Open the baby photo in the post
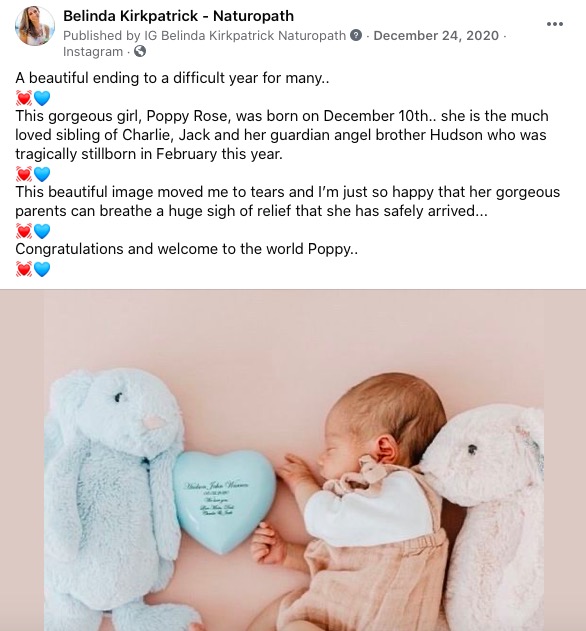The image size is (586, 631). coord(293,460)
